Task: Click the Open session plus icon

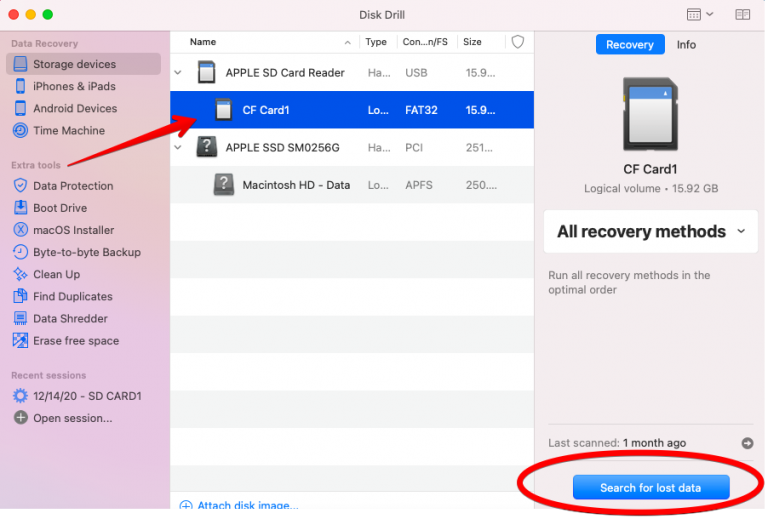Action: pos(20,418)
